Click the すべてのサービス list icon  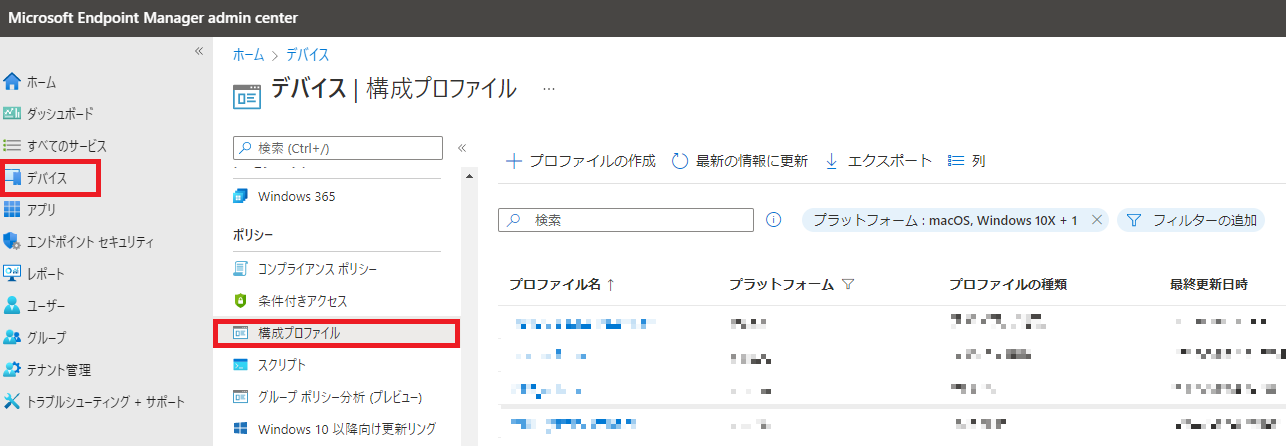(12, 146)
